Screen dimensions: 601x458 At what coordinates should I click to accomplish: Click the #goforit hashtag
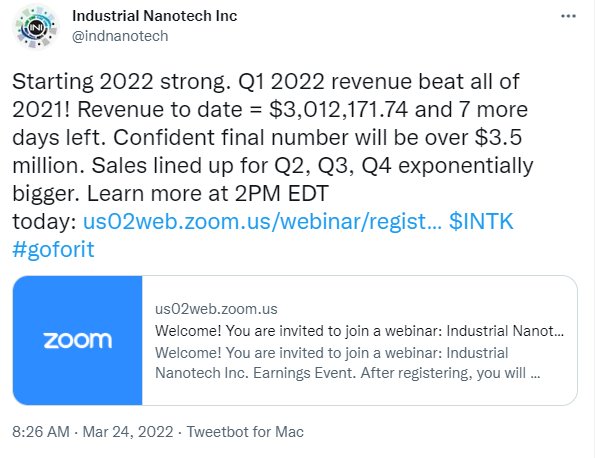coord(53,250)
